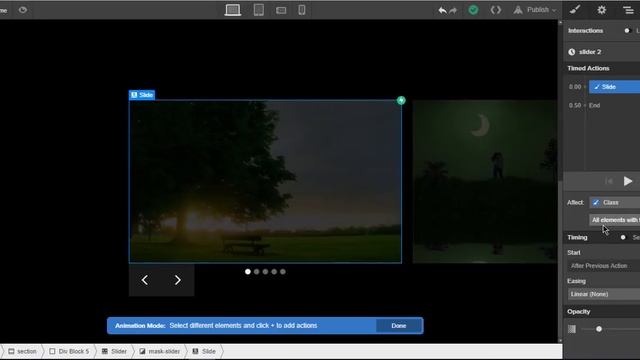Switch to mobile portrait view
This screenshot has width=640, height=360.
[302, 10]
